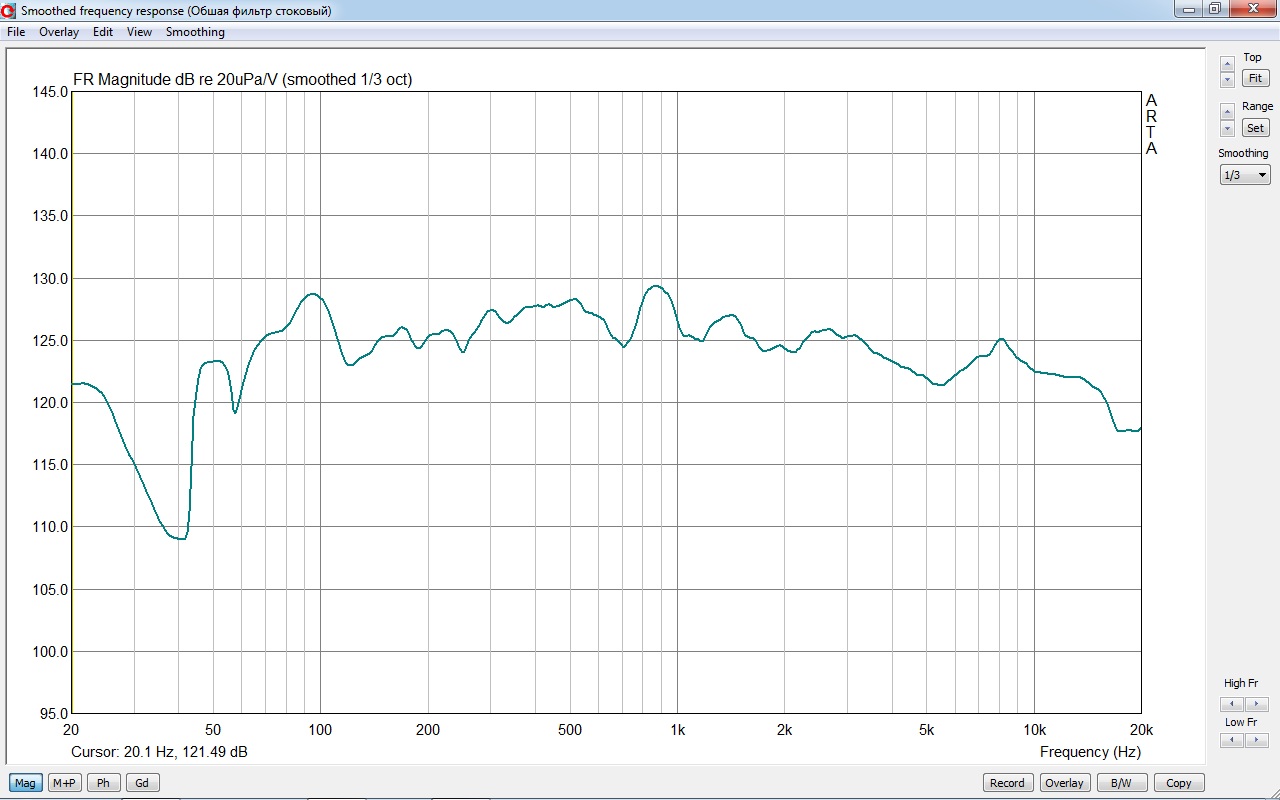
Task: Click the "Cursor: 20.1 Hz, 121.49 dB" readout
Action: [160, 752]
